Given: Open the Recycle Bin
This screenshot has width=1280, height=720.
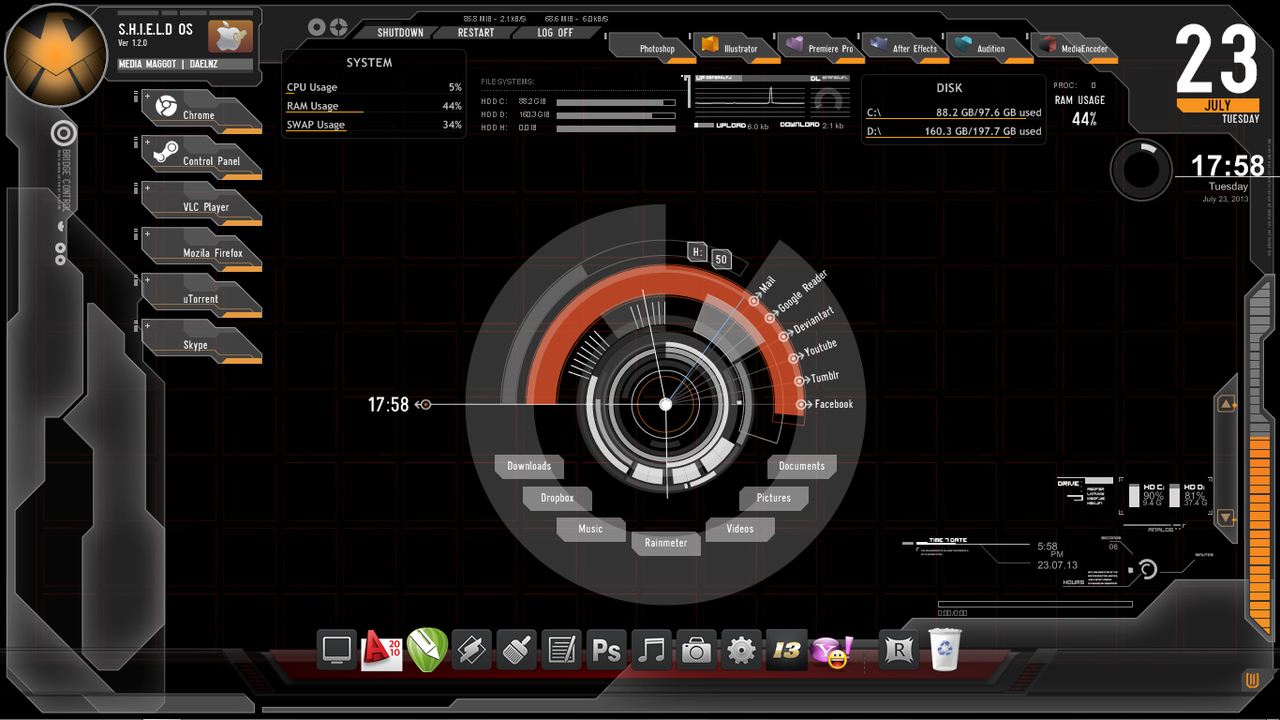Looking at the screenshot, I should [x=945, y=650].
